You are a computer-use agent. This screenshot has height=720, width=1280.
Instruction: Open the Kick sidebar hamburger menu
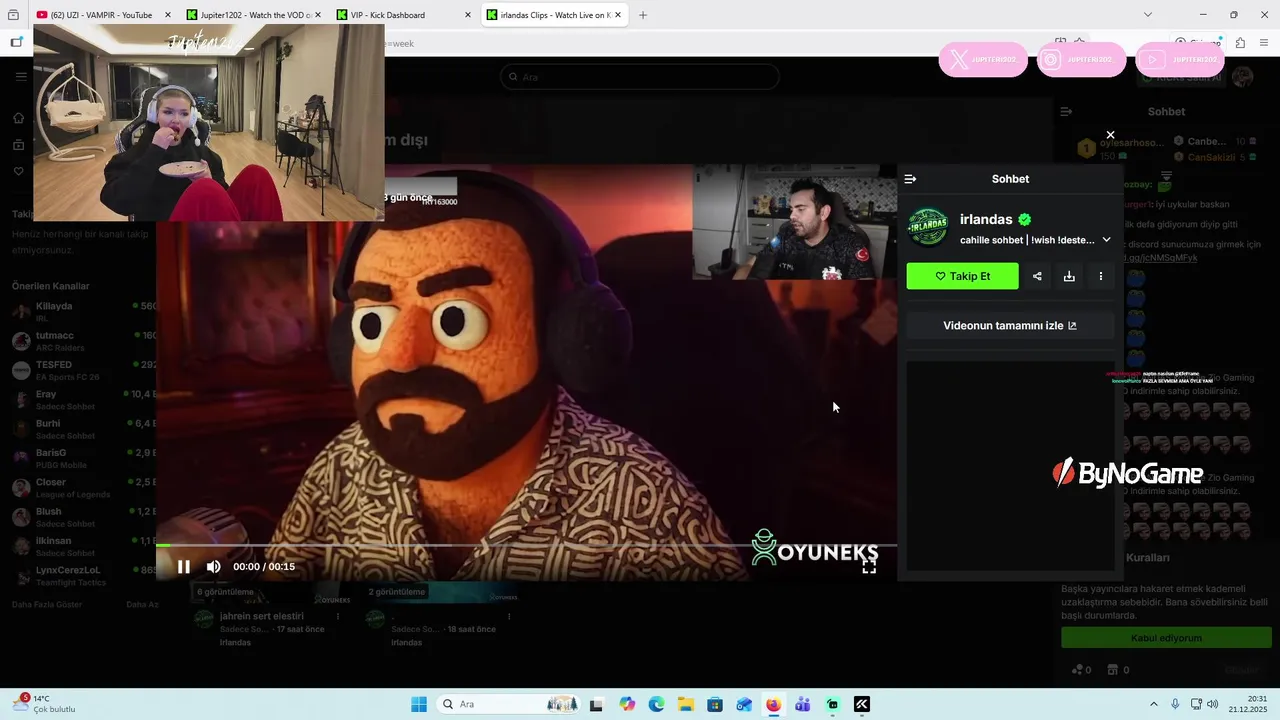[21, 77]
